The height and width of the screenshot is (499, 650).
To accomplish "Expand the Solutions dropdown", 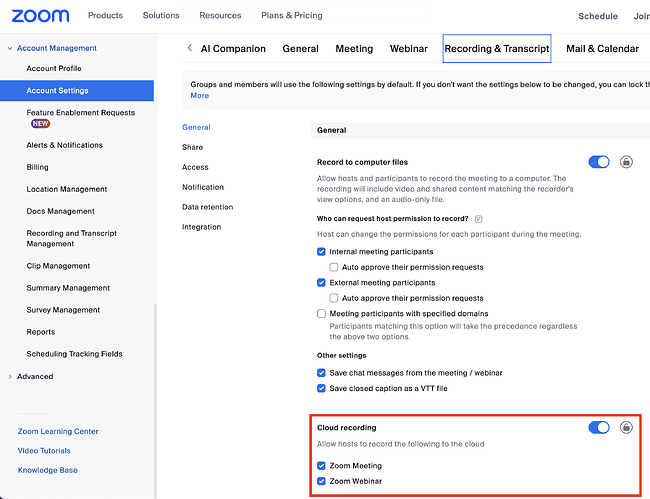I will [x=161, y=16].
